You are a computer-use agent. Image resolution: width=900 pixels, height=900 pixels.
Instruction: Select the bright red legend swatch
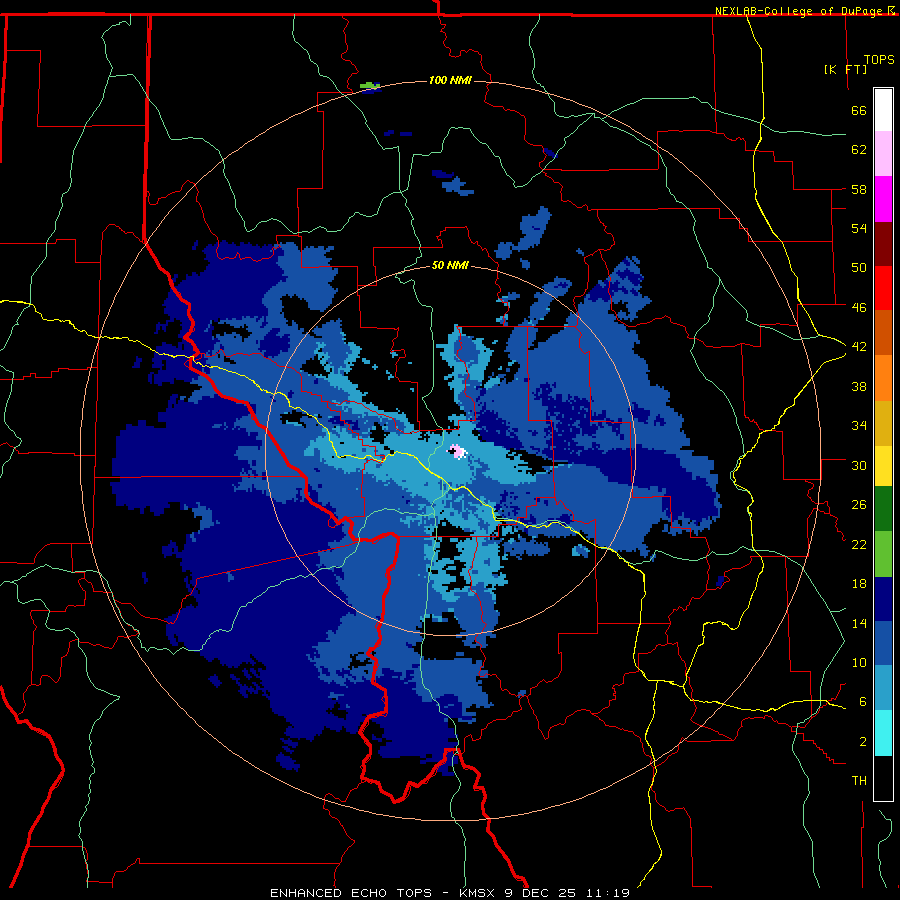883,288
